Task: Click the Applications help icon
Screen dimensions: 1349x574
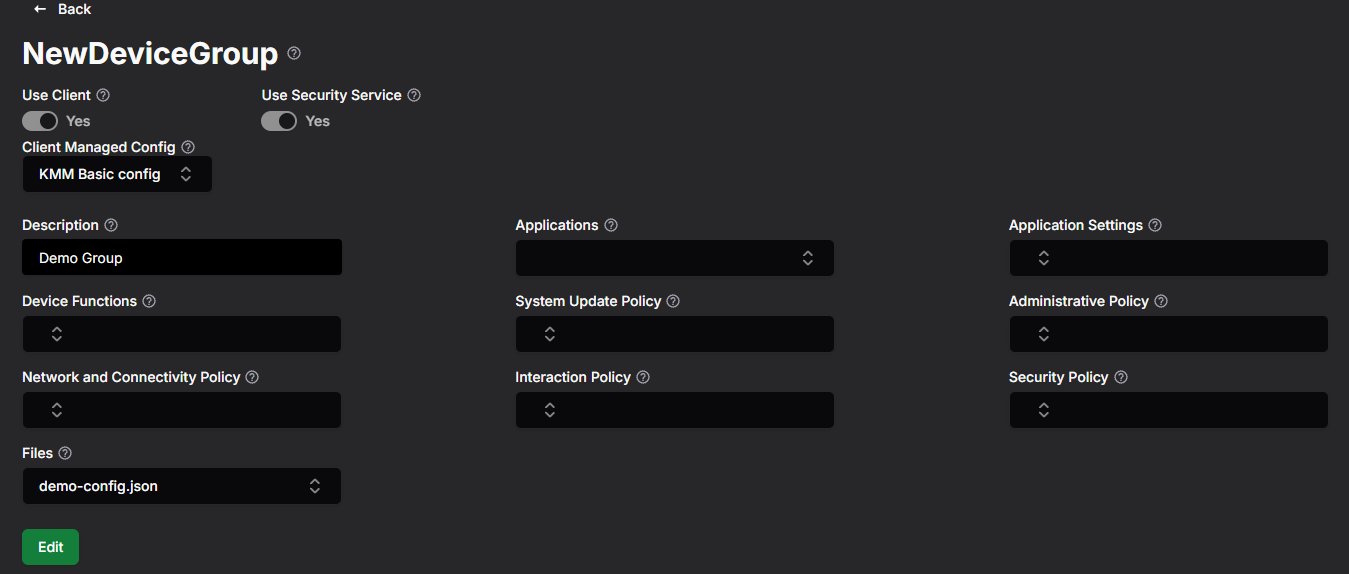Action: [x=611, y=225]
